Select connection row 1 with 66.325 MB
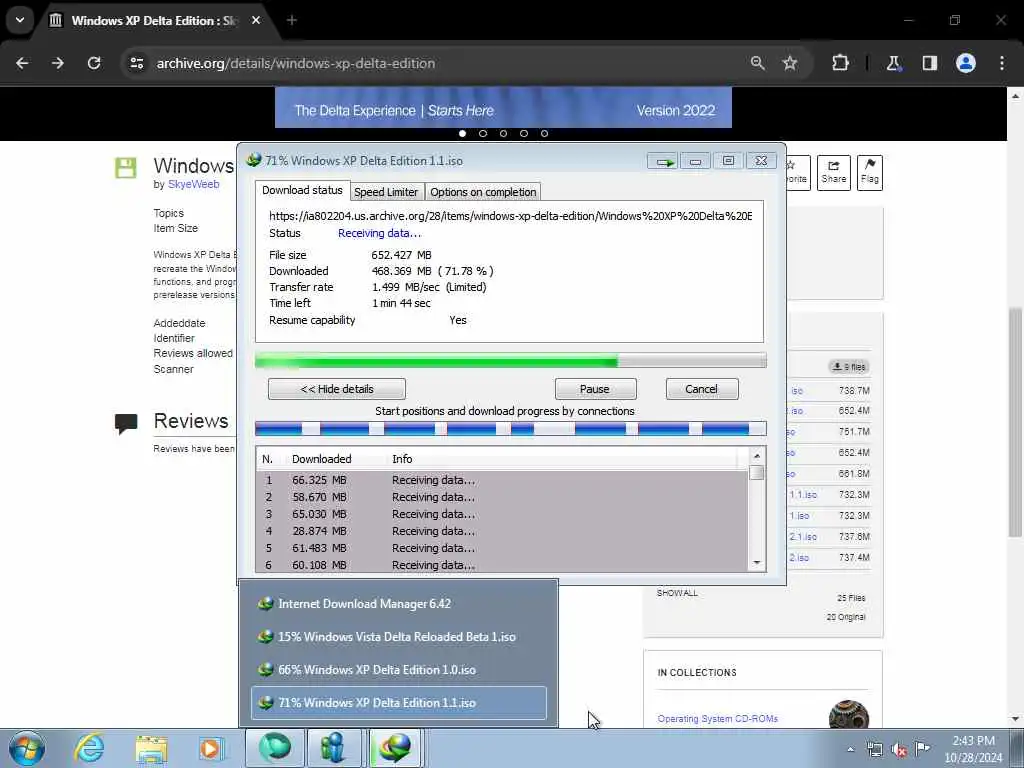 503,480
